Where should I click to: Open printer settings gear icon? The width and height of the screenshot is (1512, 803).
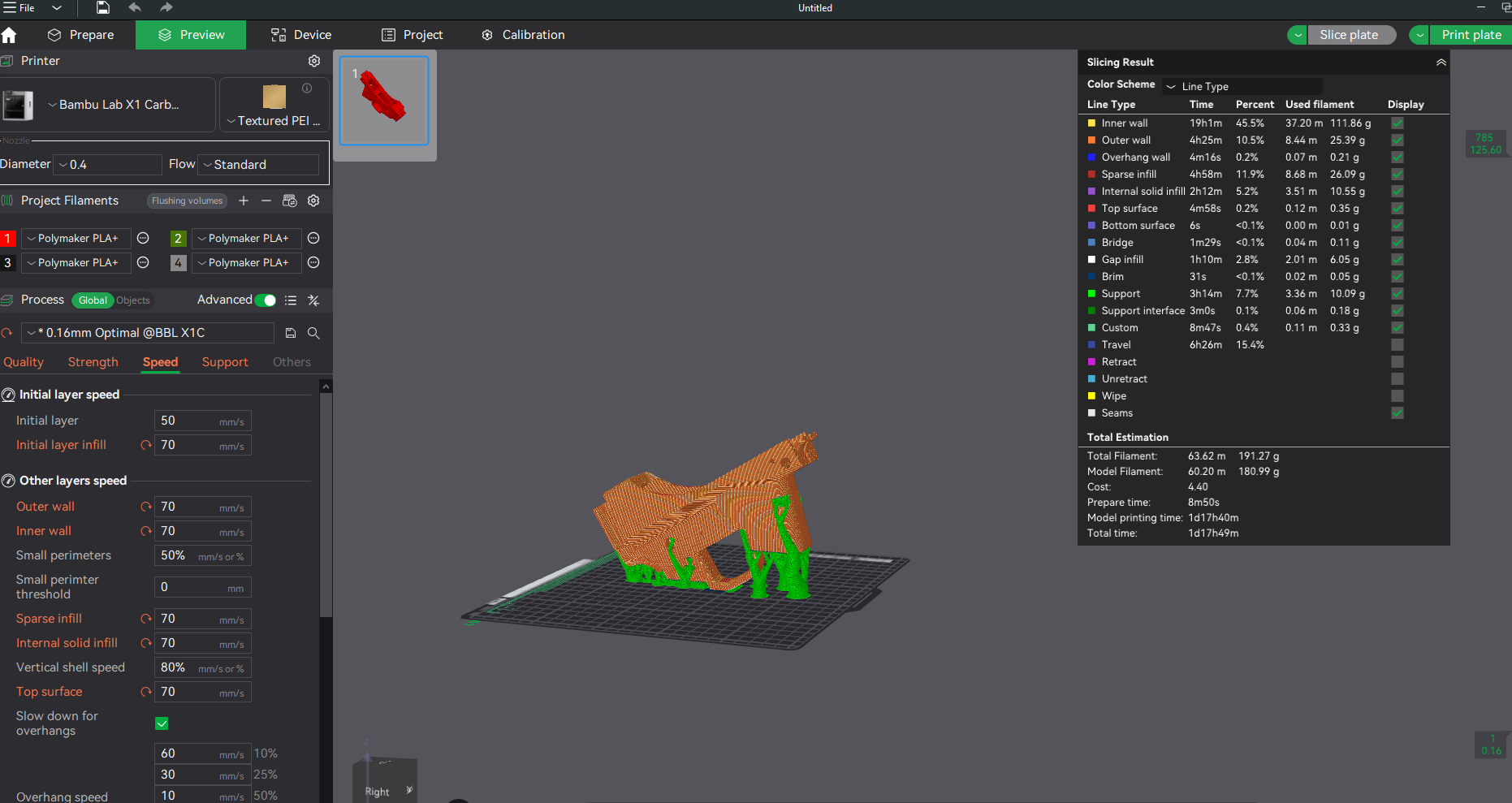(314, 61)
